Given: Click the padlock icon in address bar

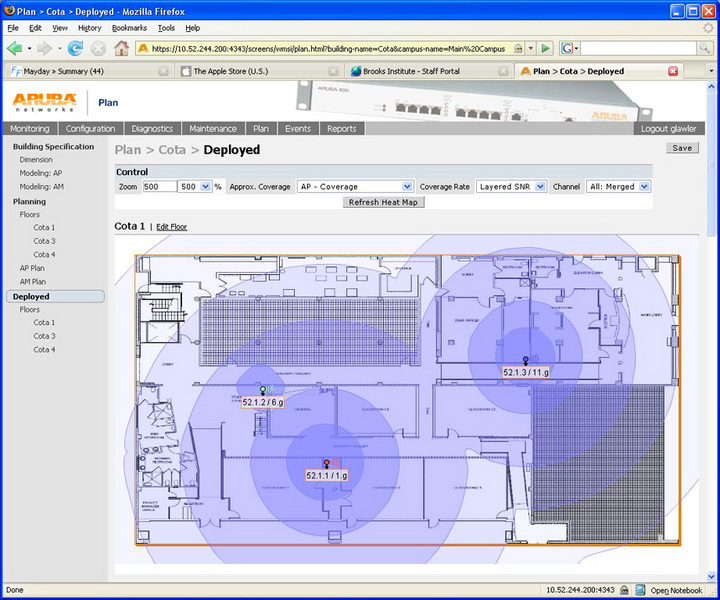Looking at the screenshot, I should click(x=518, y=48).
